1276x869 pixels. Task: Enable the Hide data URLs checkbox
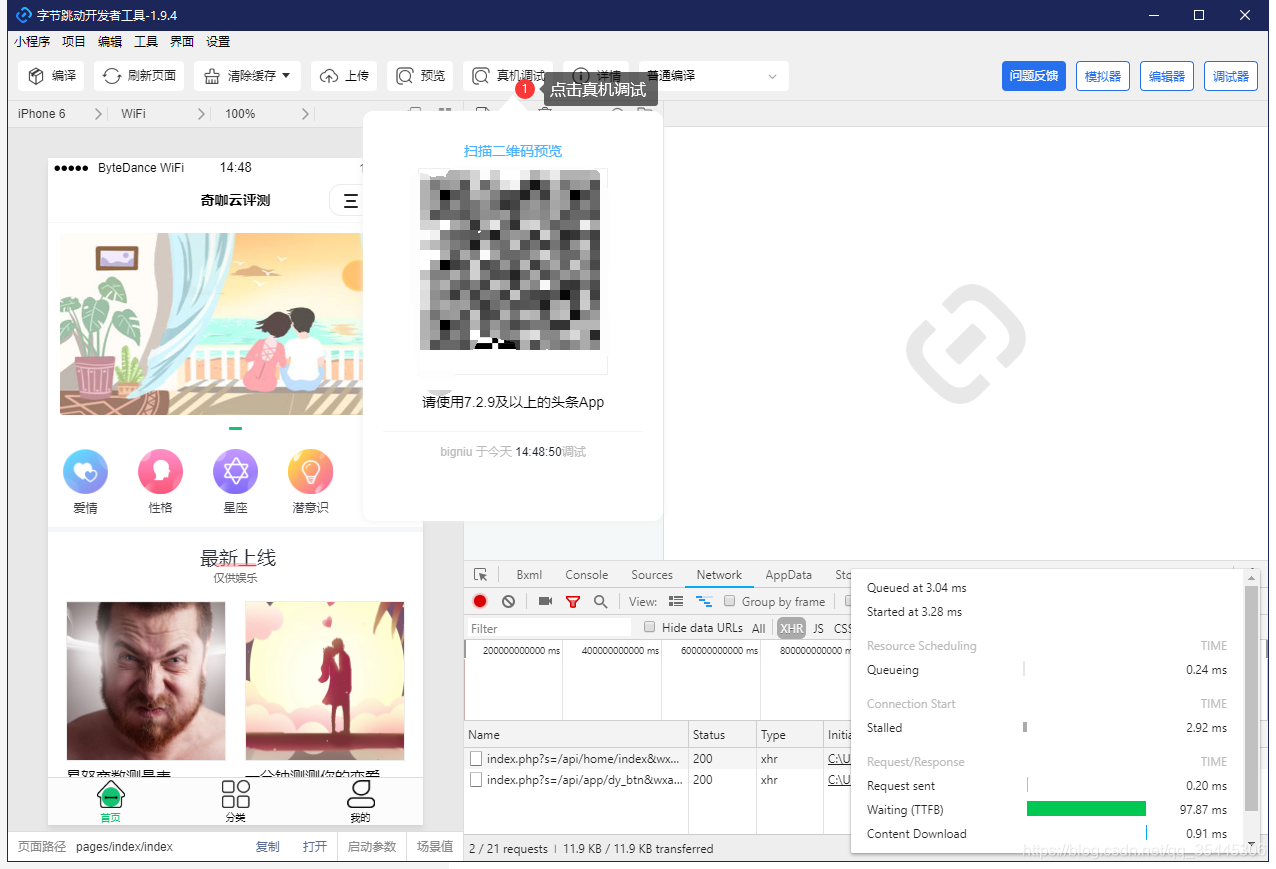(650, 627)
